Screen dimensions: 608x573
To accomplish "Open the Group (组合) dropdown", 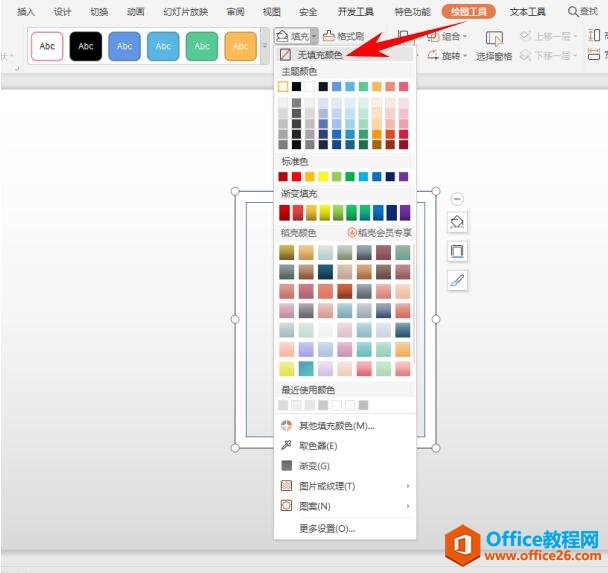I will tap(447, 36).
